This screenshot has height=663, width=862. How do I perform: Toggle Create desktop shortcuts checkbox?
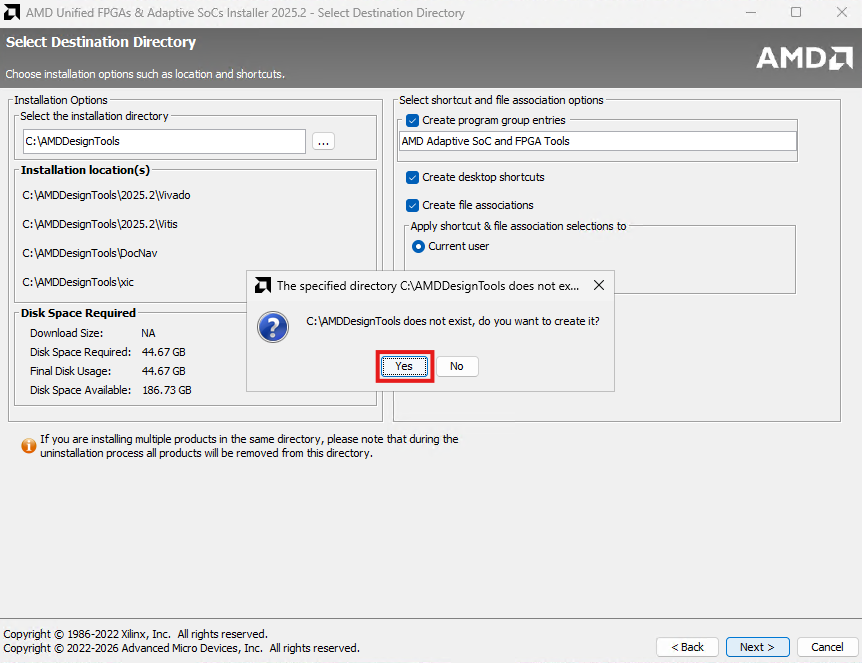[x=412, y=178]
